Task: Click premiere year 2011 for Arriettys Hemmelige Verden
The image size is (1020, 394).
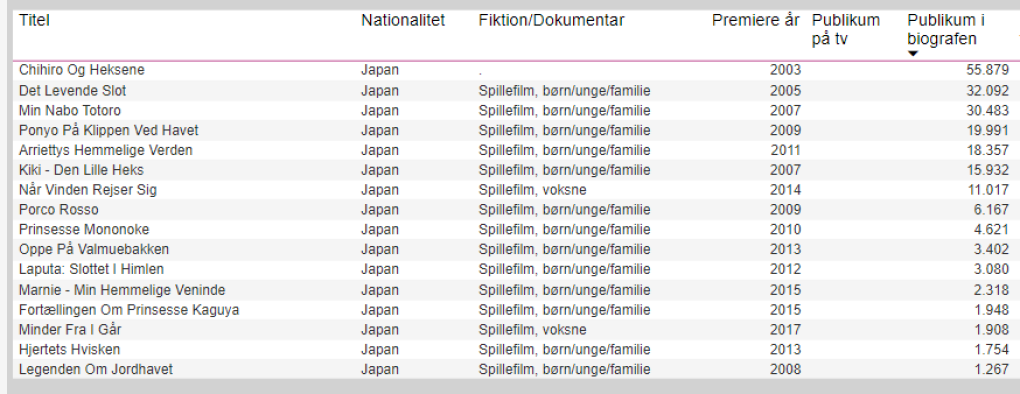Action: (785, 150)
